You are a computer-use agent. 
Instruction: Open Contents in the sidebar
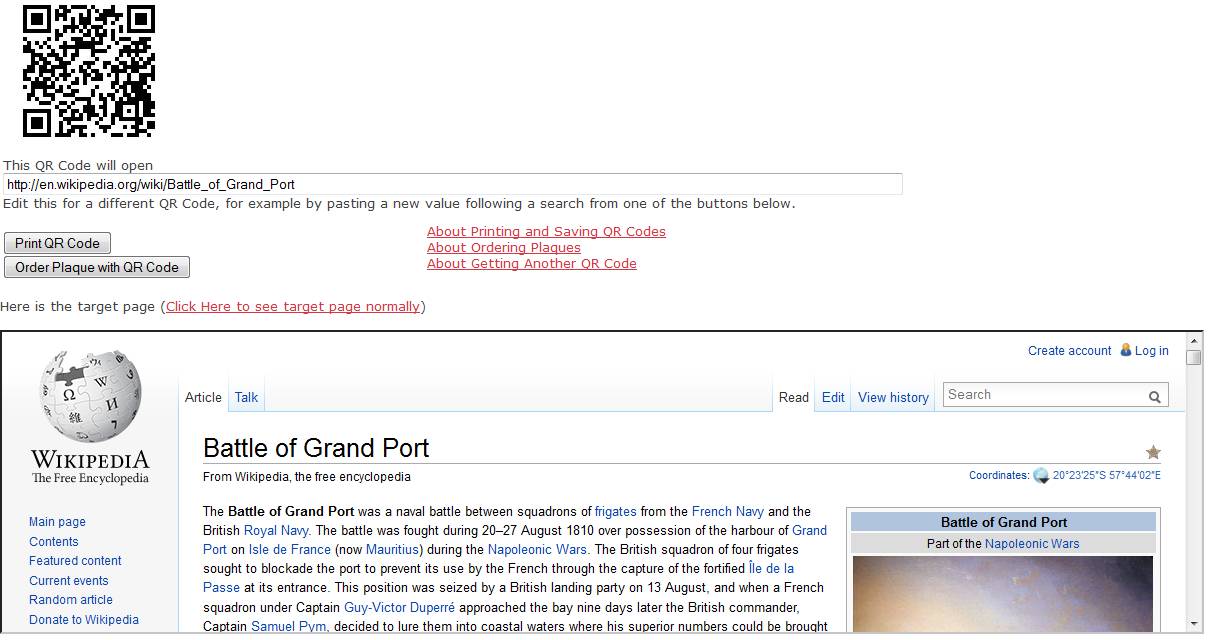click(x=54, y=541)
